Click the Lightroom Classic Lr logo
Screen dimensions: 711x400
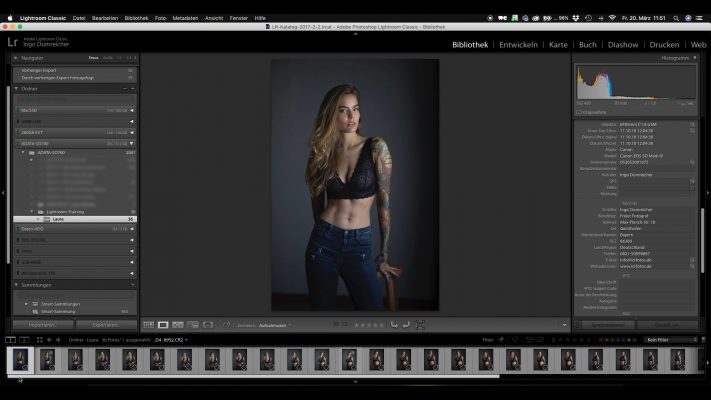(x=13, y=42)
